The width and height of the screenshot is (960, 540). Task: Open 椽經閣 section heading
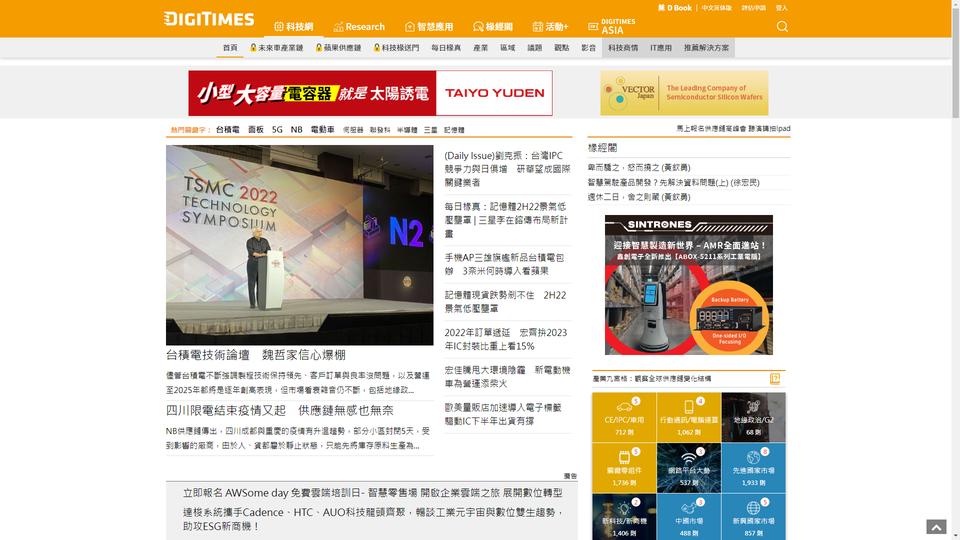[602, 148]
